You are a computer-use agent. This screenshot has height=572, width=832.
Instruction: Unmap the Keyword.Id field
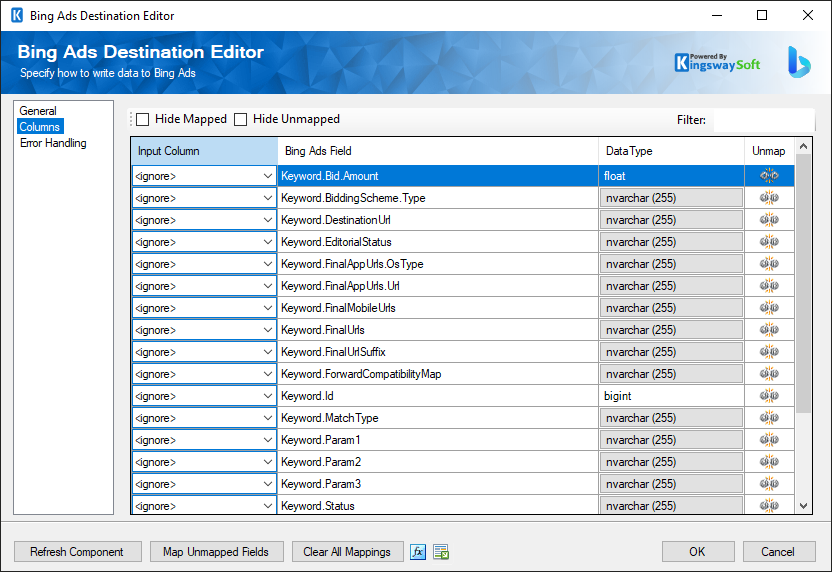pos(769,396)
